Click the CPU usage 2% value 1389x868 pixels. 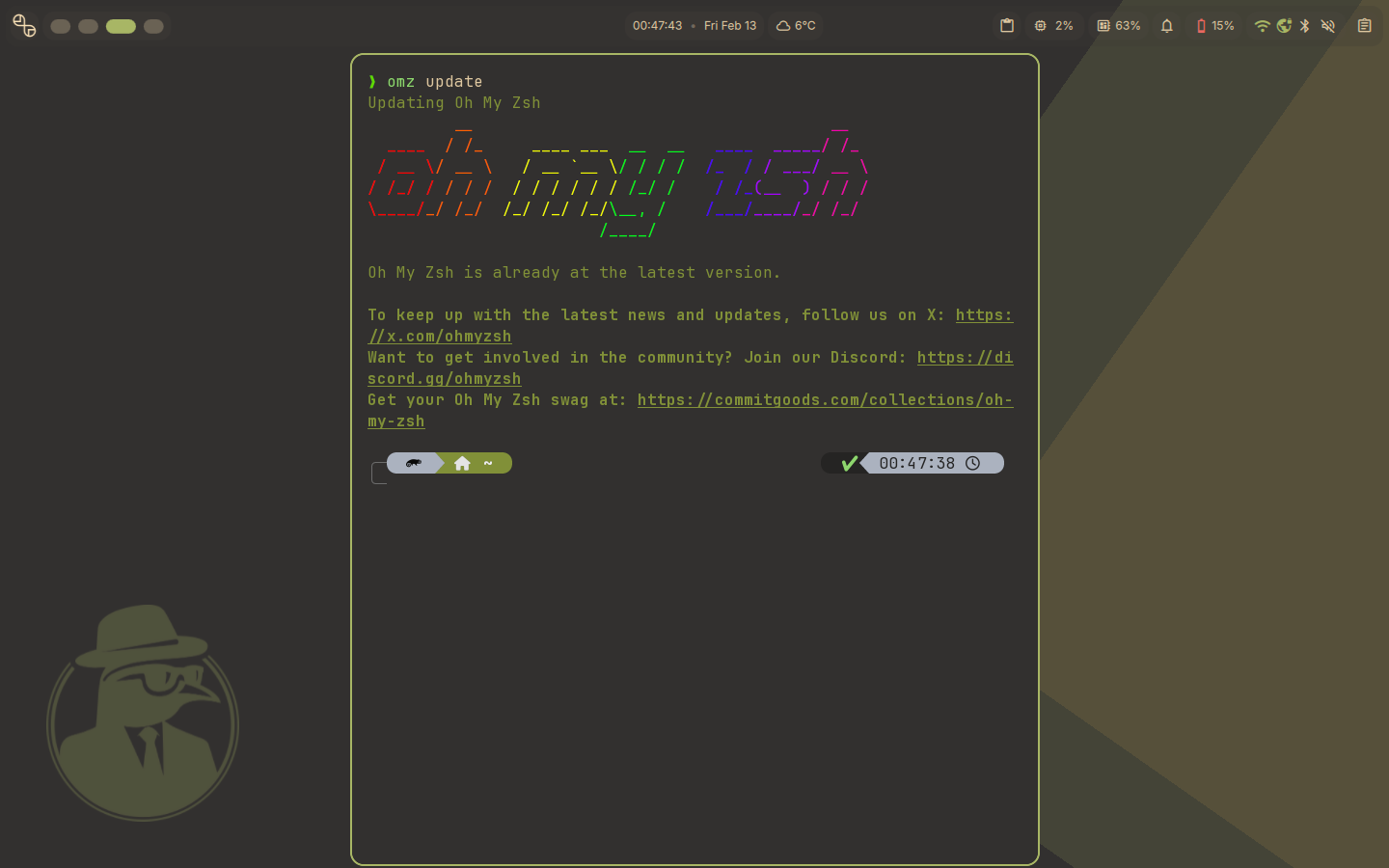point(1064,26)
